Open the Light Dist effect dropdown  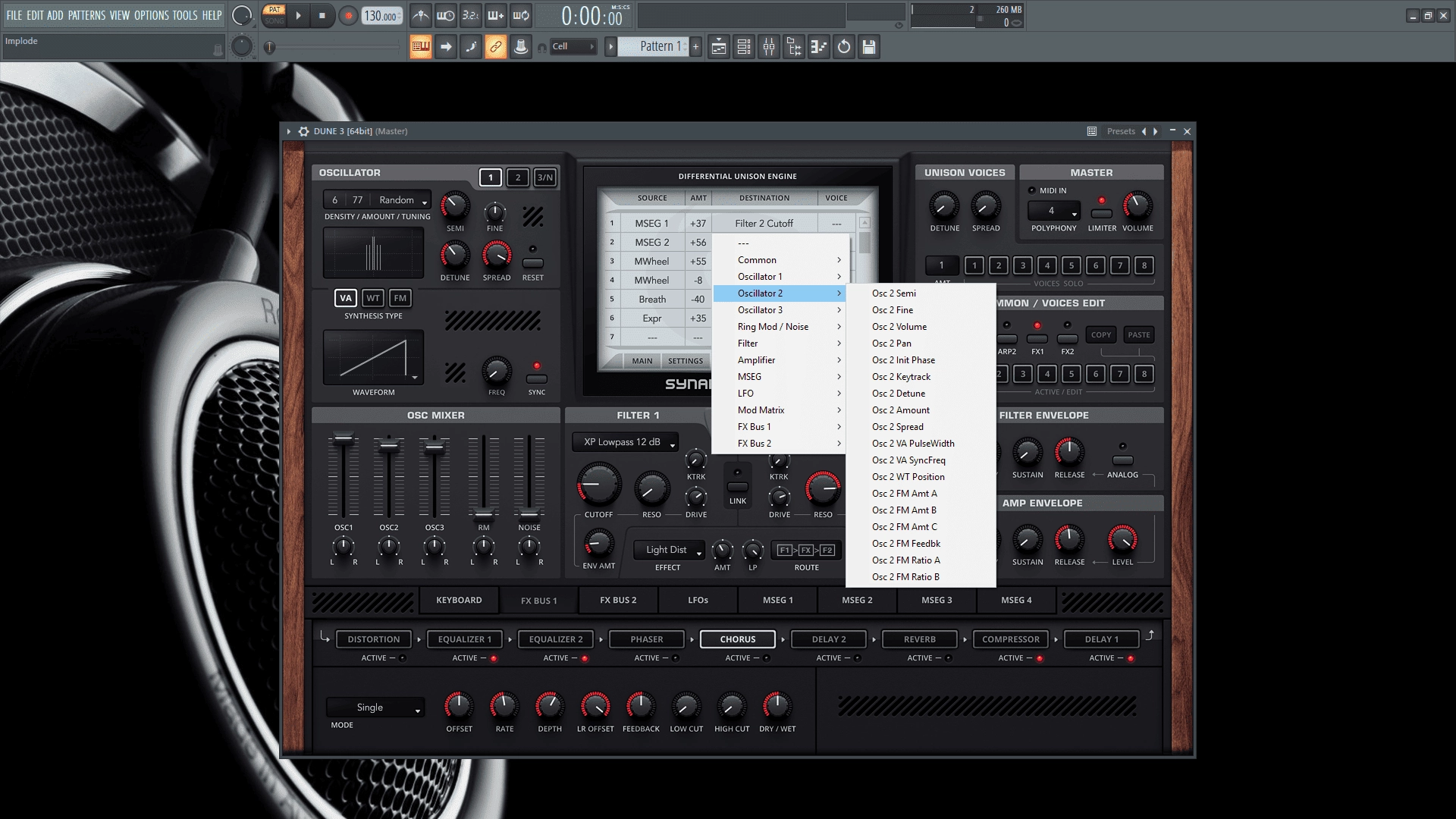click(x=670, y=550)
